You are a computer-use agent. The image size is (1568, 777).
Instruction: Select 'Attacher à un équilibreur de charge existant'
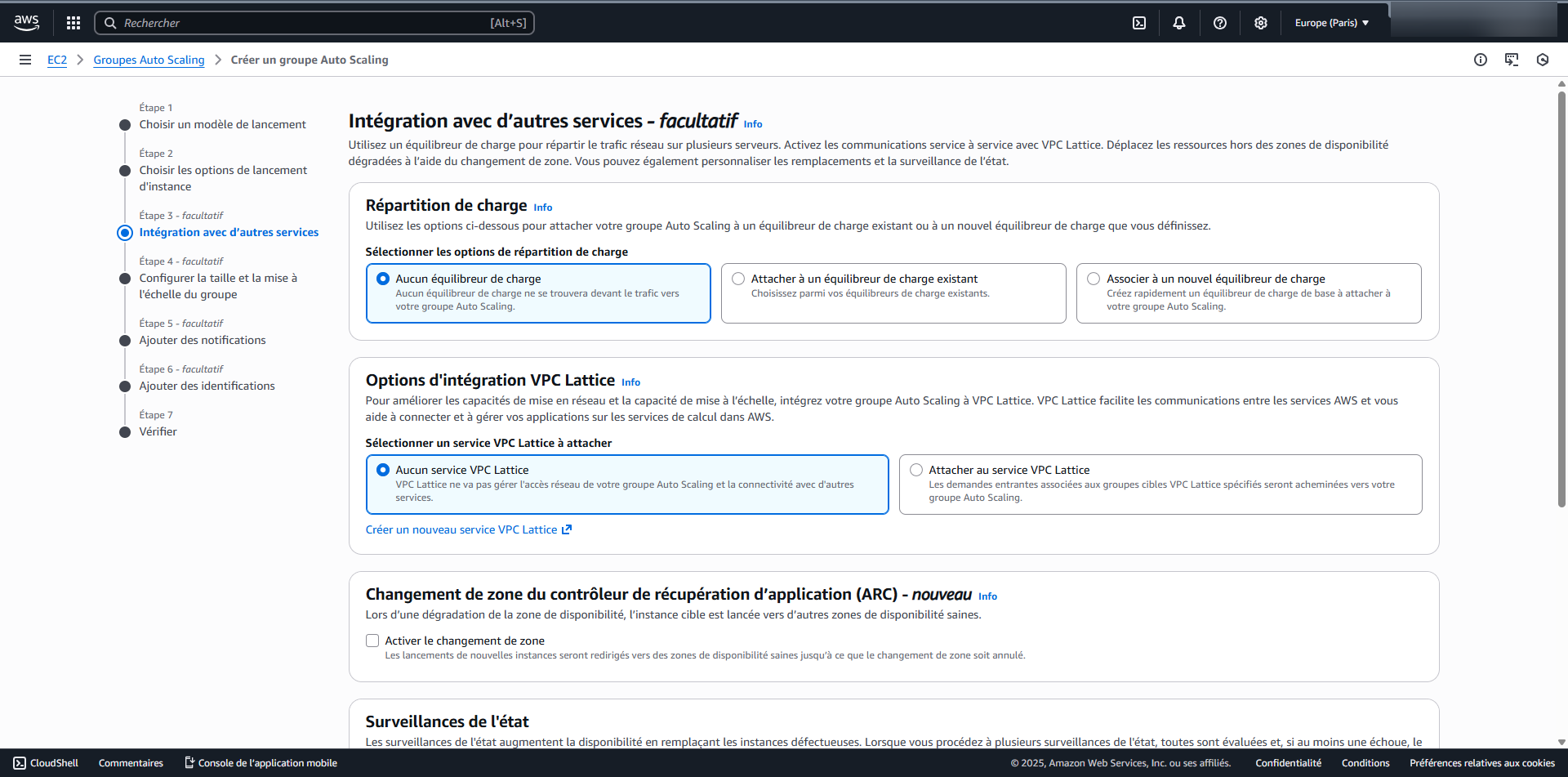tap(739, 279)
